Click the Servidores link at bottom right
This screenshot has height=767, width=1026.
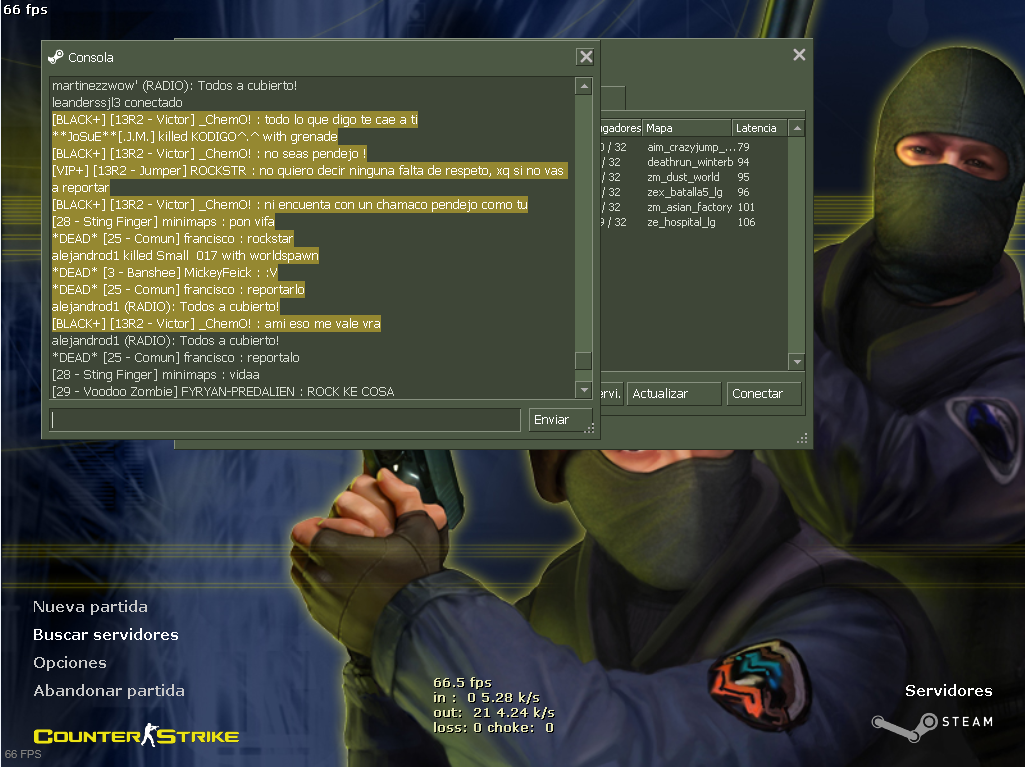pyautogui.click(x=948, y=691)
